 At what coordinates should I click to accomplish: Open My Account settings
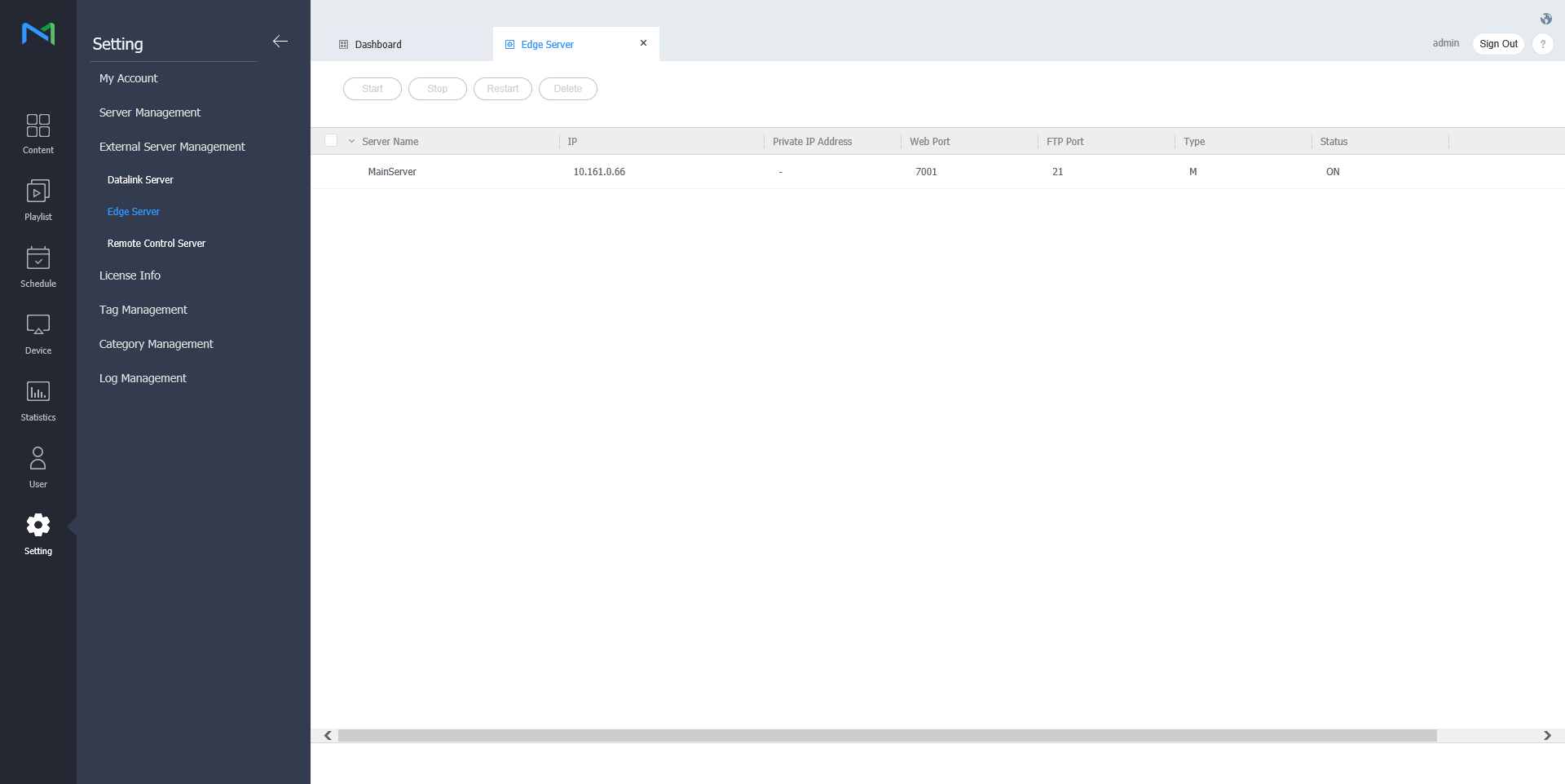coord(128,78)
